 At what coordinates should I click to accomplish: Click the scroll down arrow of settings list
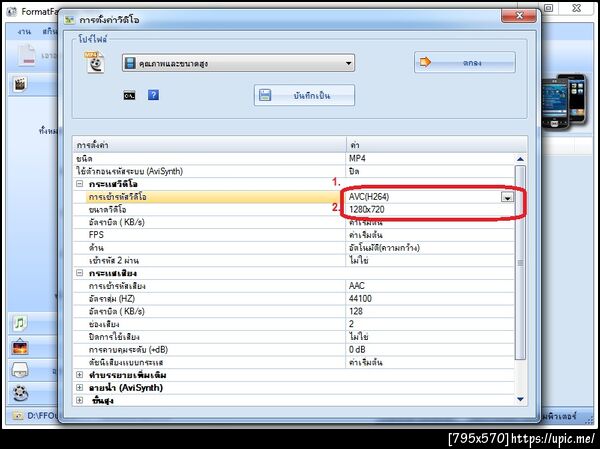(x=520, y=399)
